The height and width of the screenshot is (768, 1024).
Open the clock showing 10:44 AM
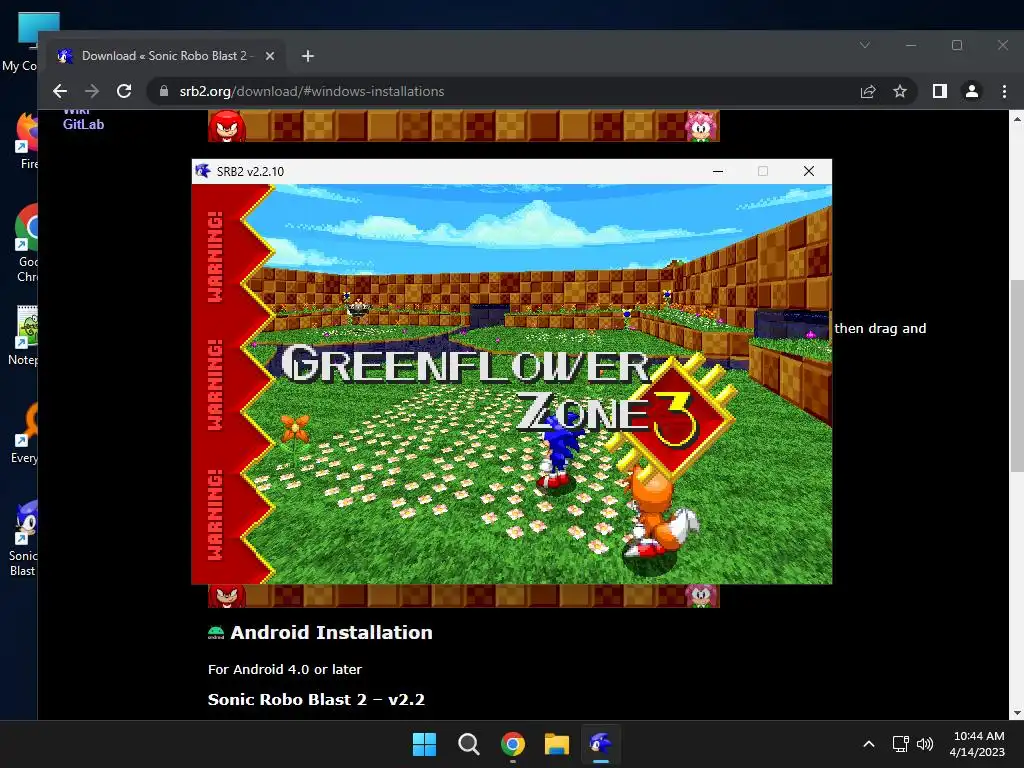coord(978,744)
